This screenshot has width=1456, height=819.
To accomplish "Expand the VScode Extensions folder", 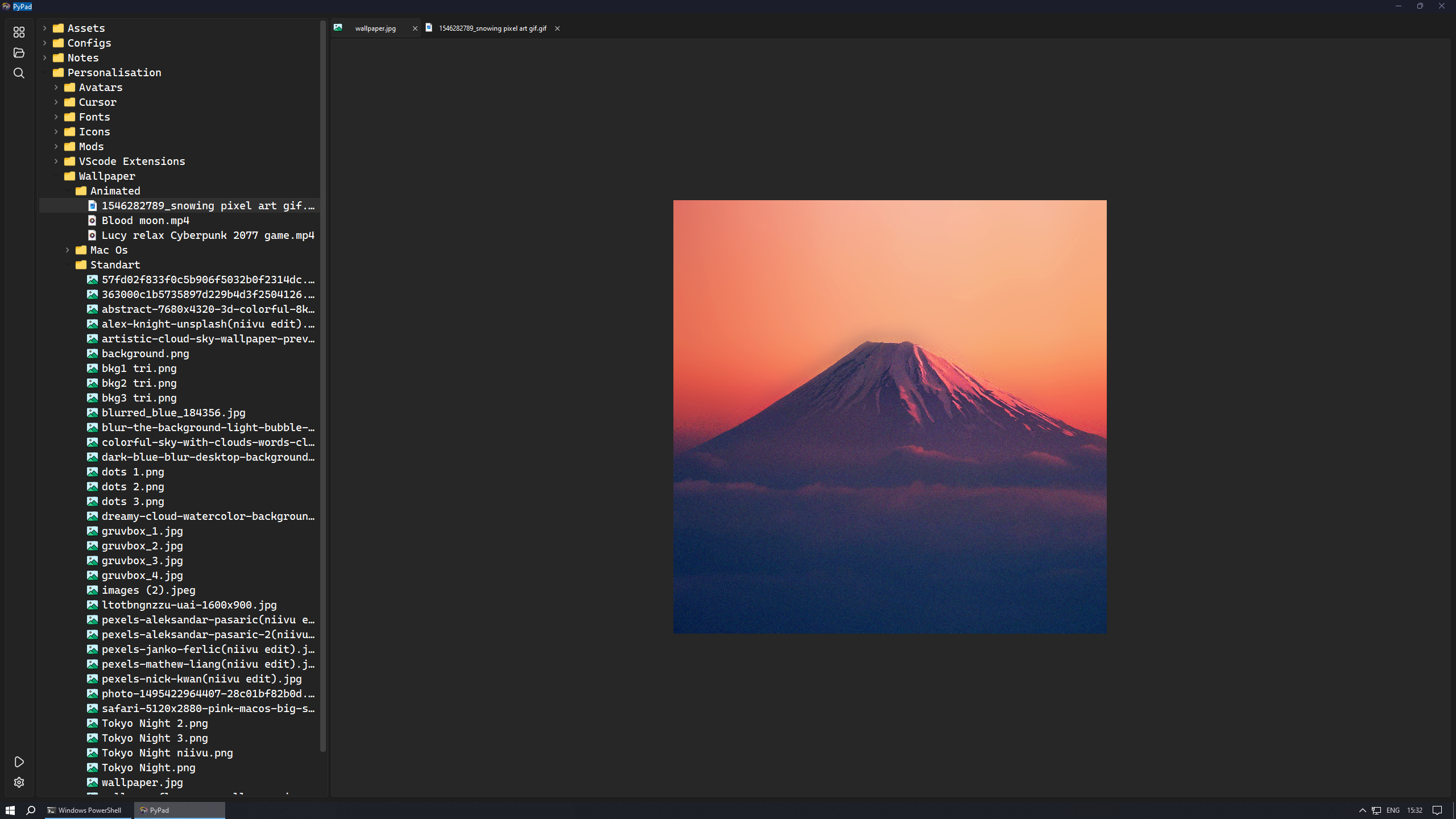I will coord(56,161).
